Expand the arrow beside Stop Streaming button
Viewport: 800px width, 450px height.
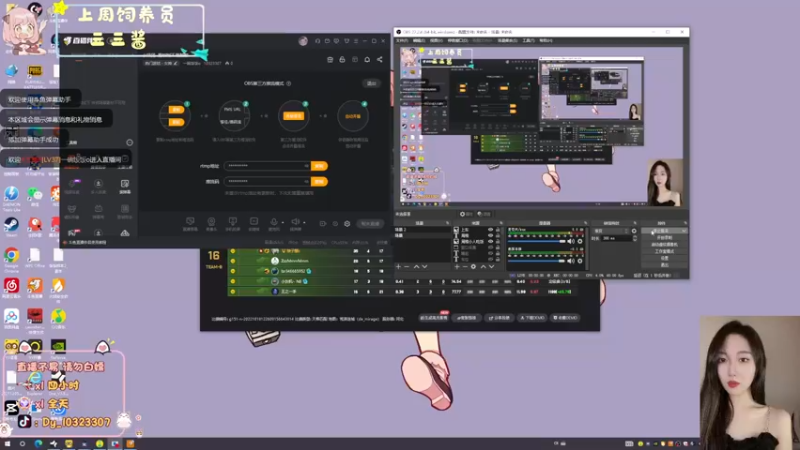[x=683, y=231]
